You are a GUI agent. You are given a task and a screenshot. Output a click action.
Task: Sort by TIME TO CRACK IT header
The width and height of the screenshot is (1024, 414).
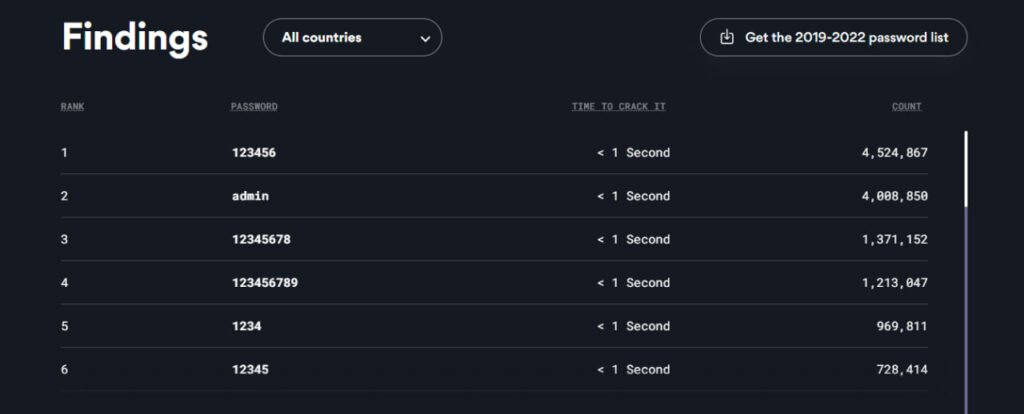[x=618, y=106]
